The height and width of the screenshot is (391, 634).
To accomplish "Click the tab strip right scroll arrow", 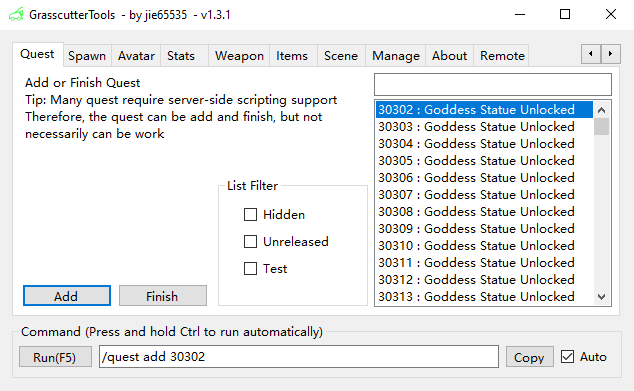I will (611, 54).
